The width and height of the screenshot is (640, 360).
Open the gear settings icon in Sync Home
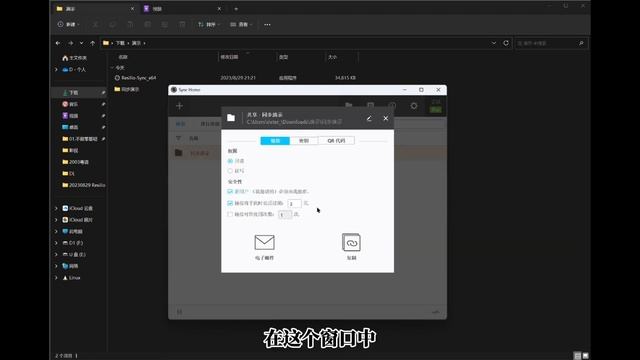tap(414, 106)
